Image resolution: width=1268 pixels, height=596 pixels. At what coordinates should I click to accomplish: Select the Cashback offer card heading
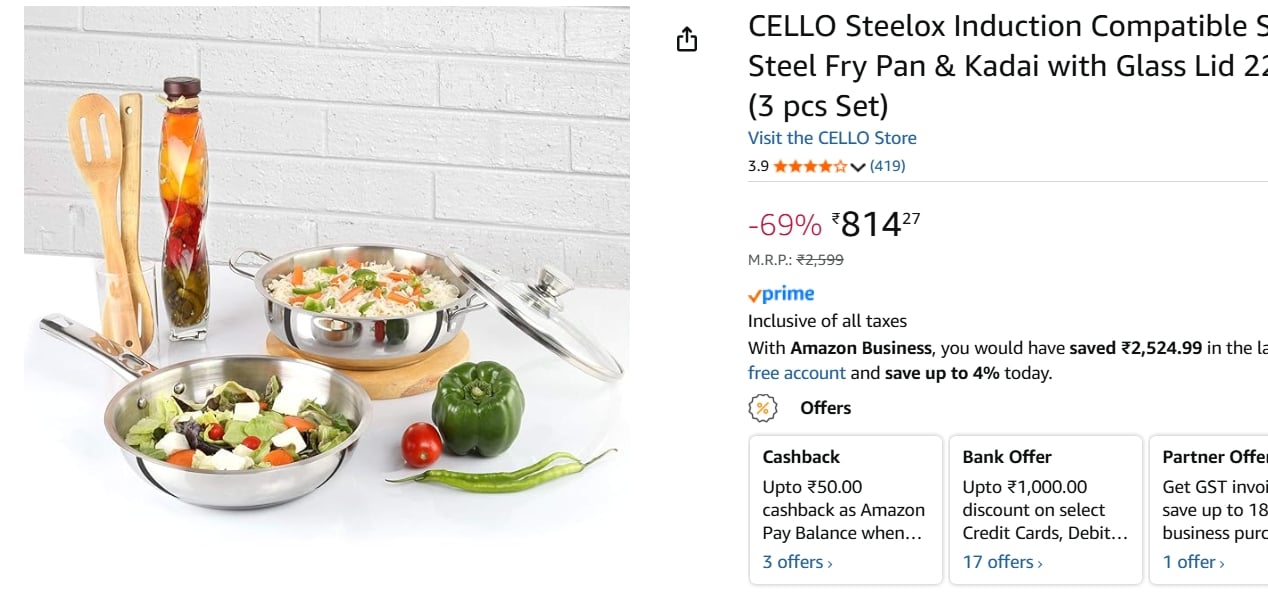pos(801,457)
